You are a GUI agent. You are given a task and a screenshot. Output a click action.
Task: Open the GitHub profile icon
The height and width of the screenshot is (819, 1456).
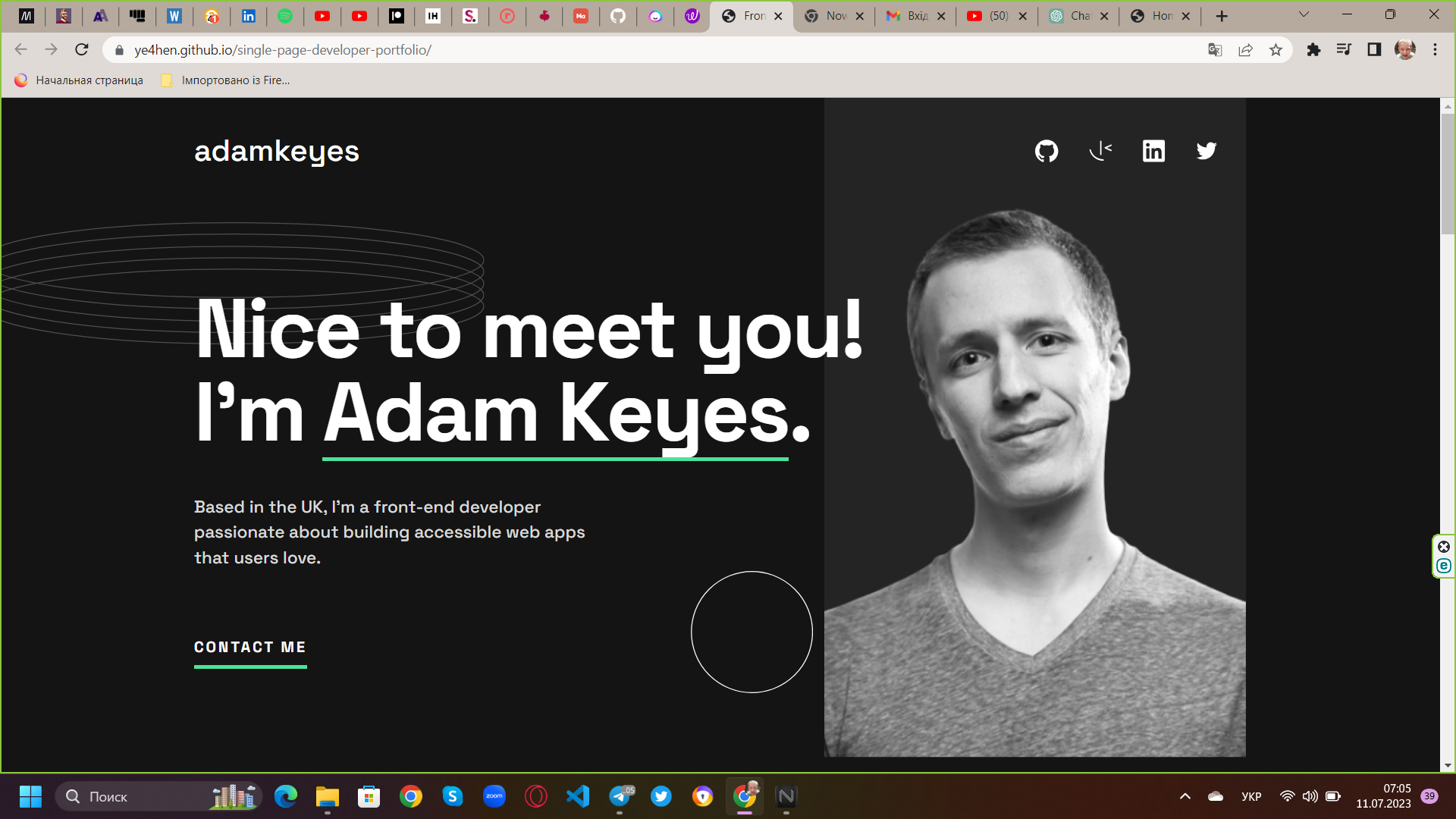click(x=1046, y=151)
